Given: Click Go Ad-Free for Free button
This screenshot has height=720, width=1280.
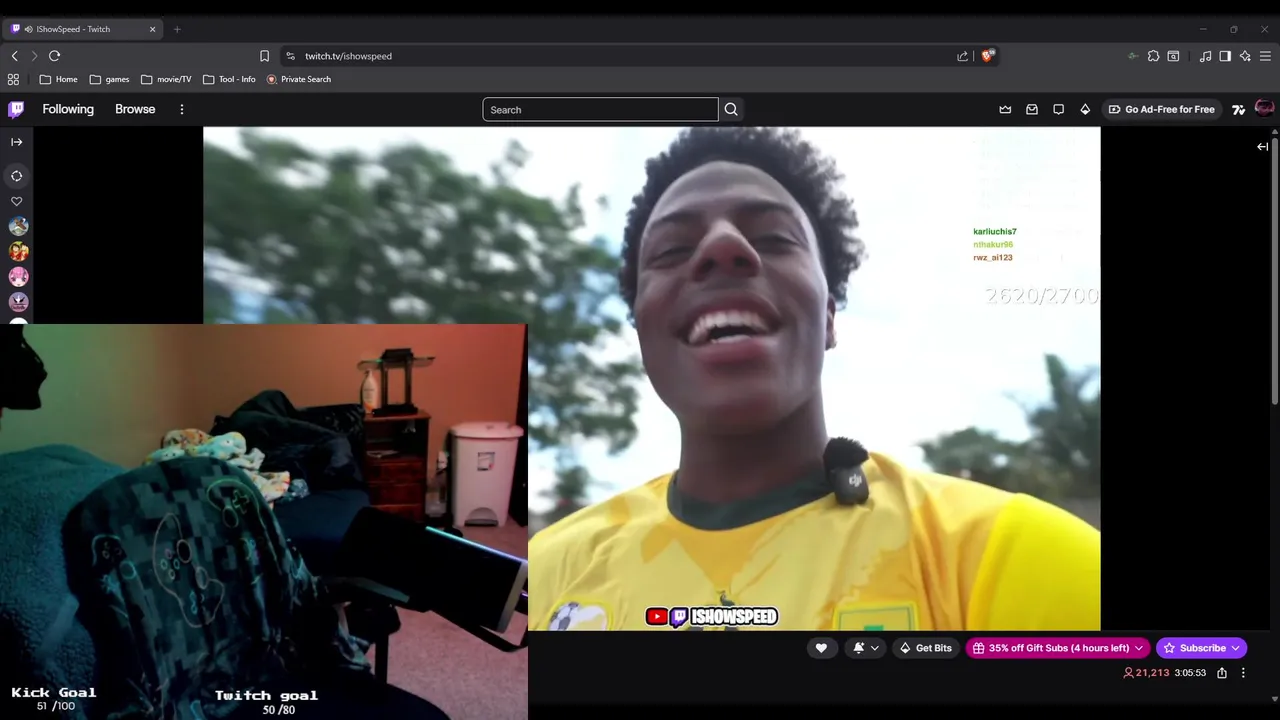Looking at the screenshot, I should pos(1161,109).
